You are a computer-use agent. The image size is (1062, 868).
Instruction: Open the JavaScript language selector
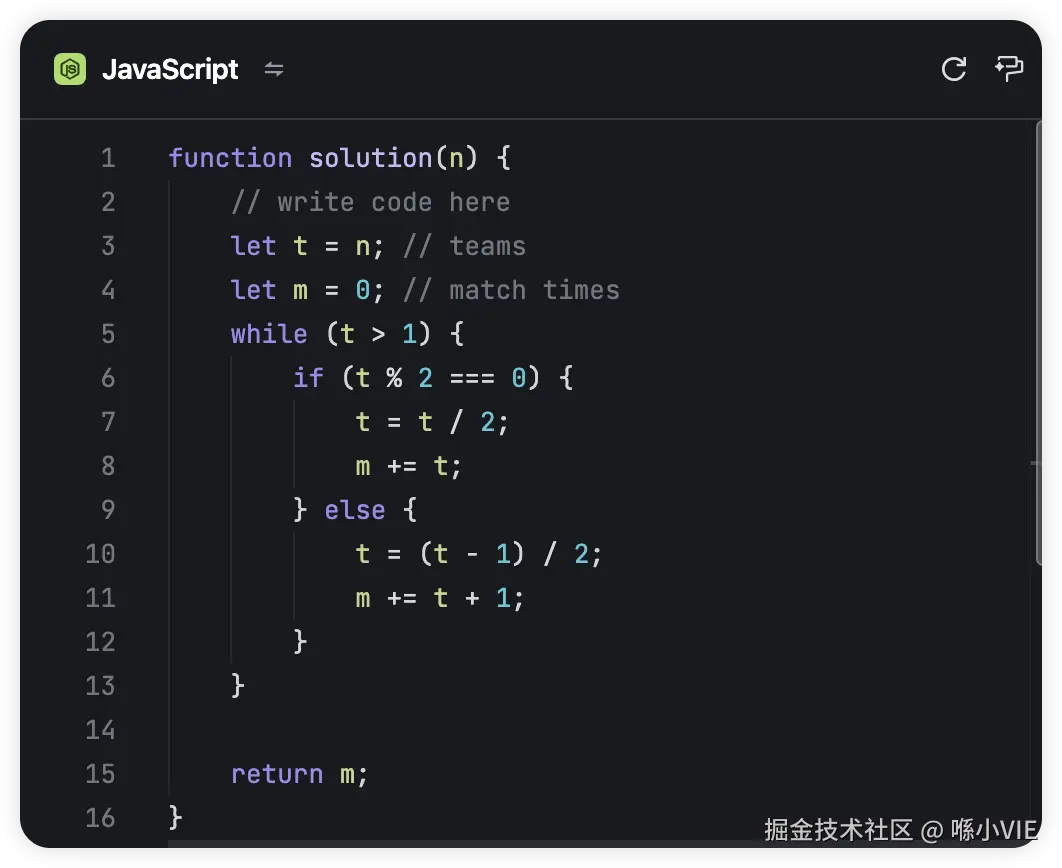tap(170, 69)
